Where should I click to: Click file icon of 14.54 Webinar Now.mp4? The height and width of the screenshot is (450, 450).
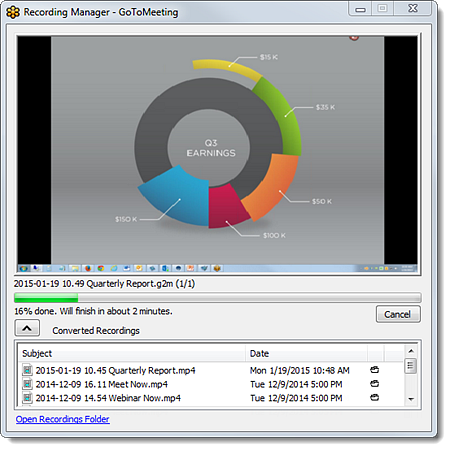[x=27, y=398]
